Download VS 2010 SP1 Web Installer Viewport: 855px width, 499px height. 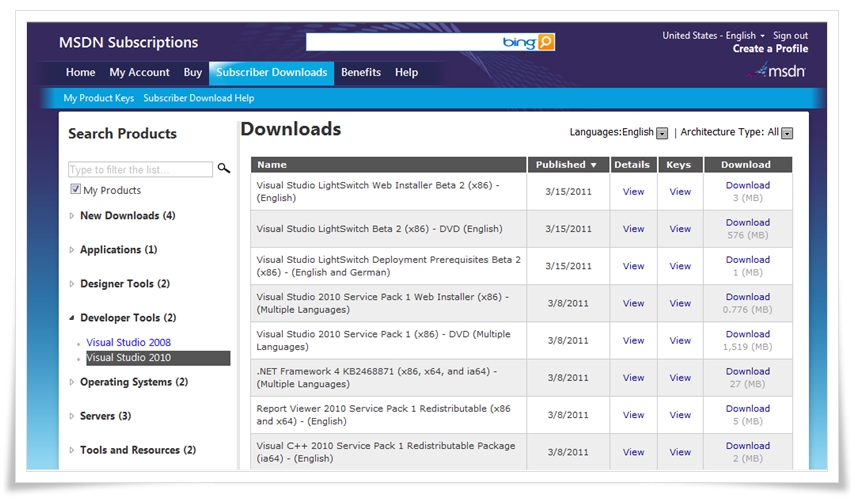pyautogui.click(x=748, y=297)
